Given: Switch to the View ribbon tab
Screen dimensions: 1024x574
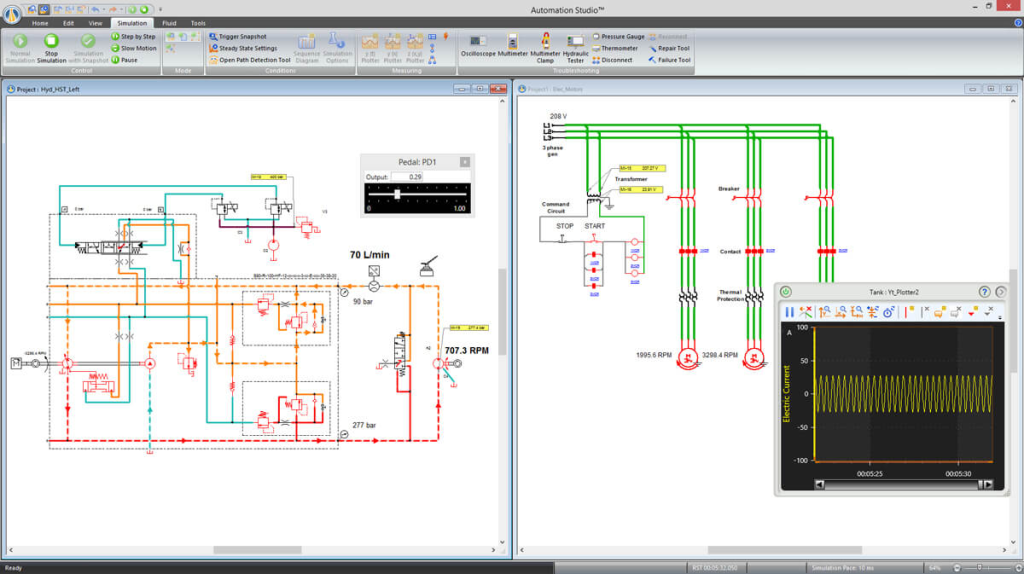Looking at the screenshot, I should click(95, 23).
